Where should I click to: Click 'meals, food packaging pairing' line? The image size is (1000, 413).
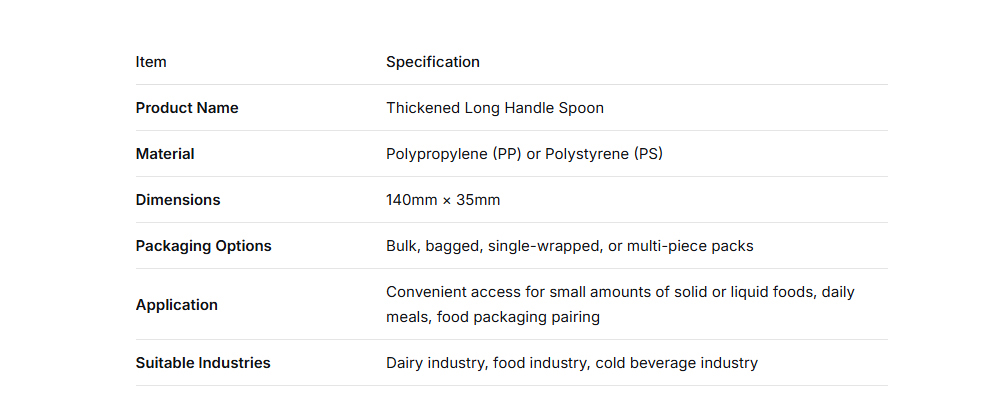click(x=493, y=317)
